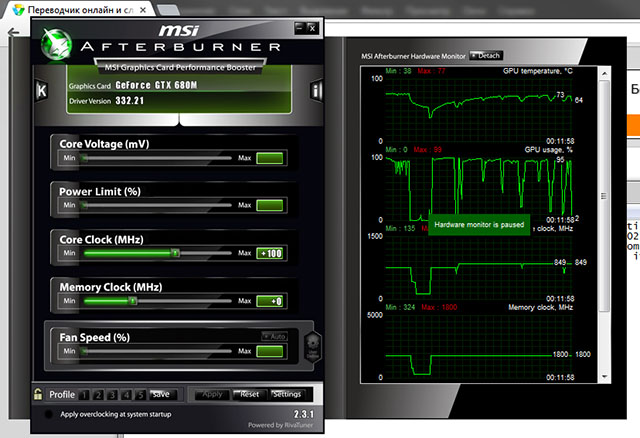Close the 'Переводчик онлайн' browser tab
The height and width of the screenshot is (438, 640).
coord(143,10)
